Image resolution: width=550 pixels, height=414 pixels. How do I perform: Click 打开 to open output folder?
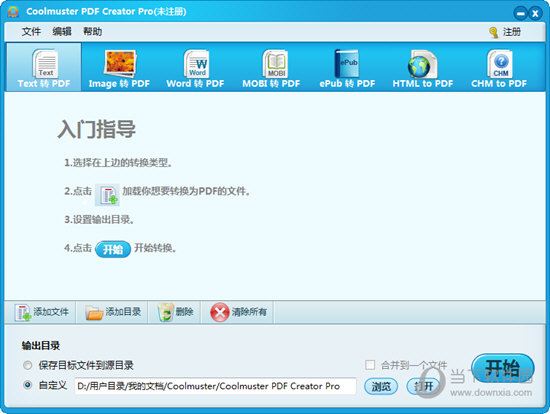(423, 386)
